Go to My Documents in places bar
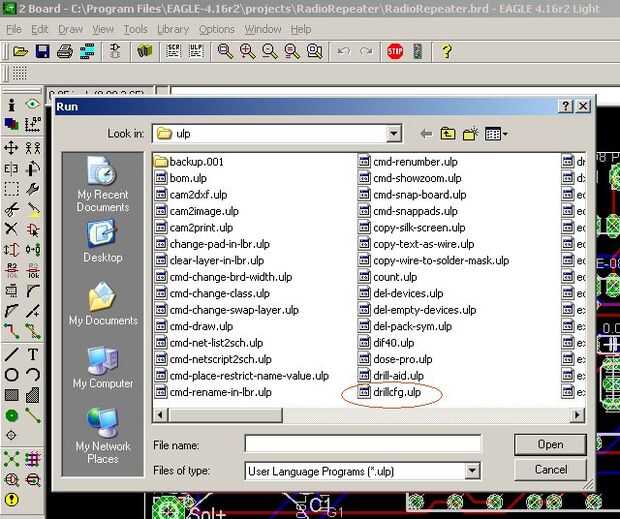620x519 pixels. [103, 304]
